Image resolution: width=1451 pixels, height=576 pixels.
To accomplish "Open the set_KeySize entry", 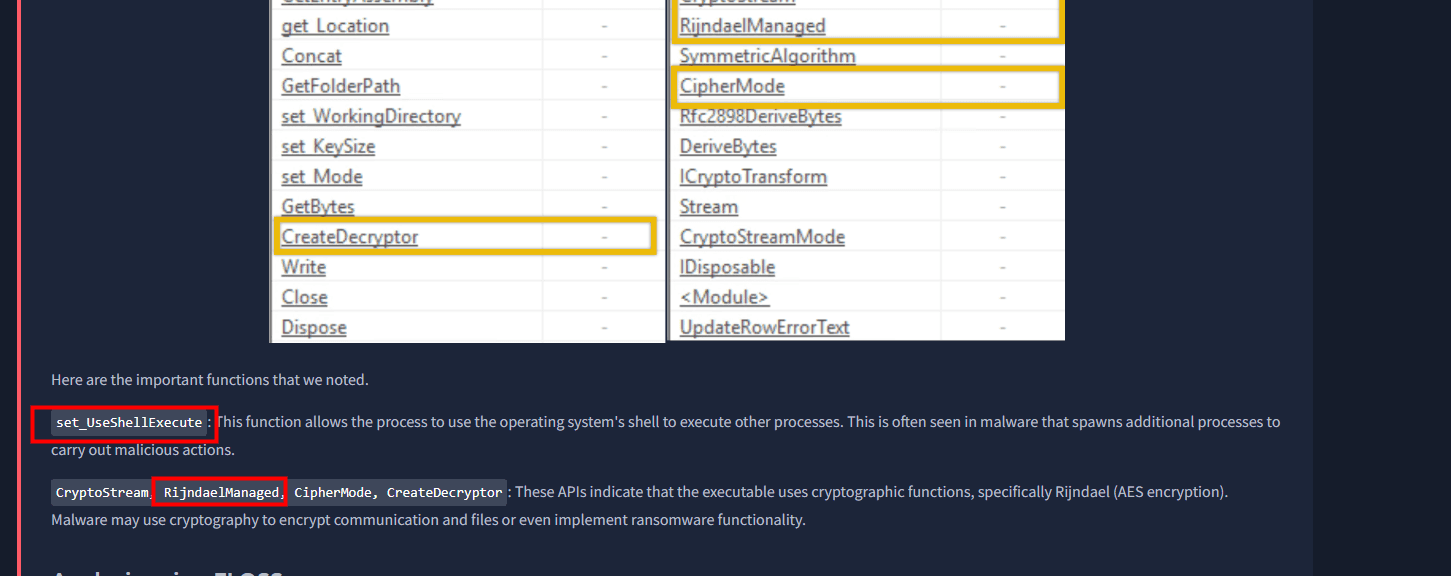I will (x=328, y=146).
